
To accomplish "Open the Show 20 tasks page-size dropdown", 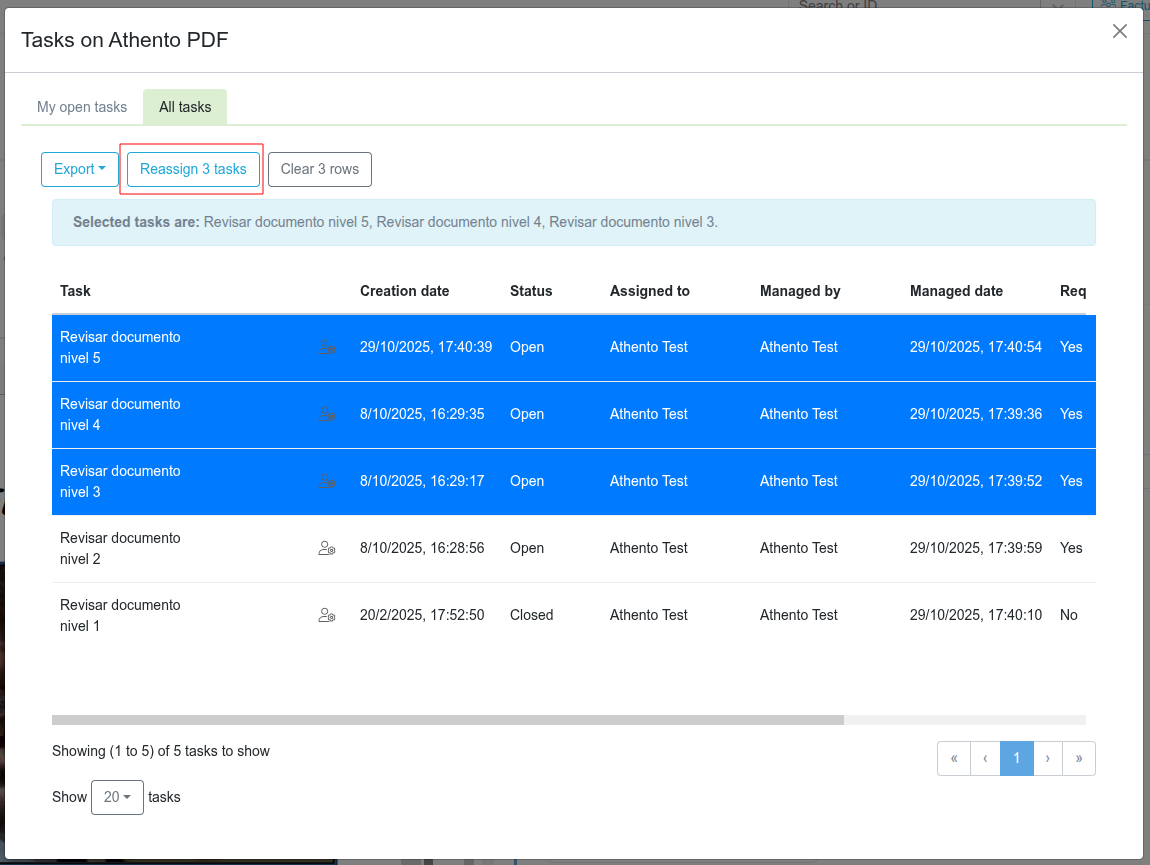I will (117, 797).
